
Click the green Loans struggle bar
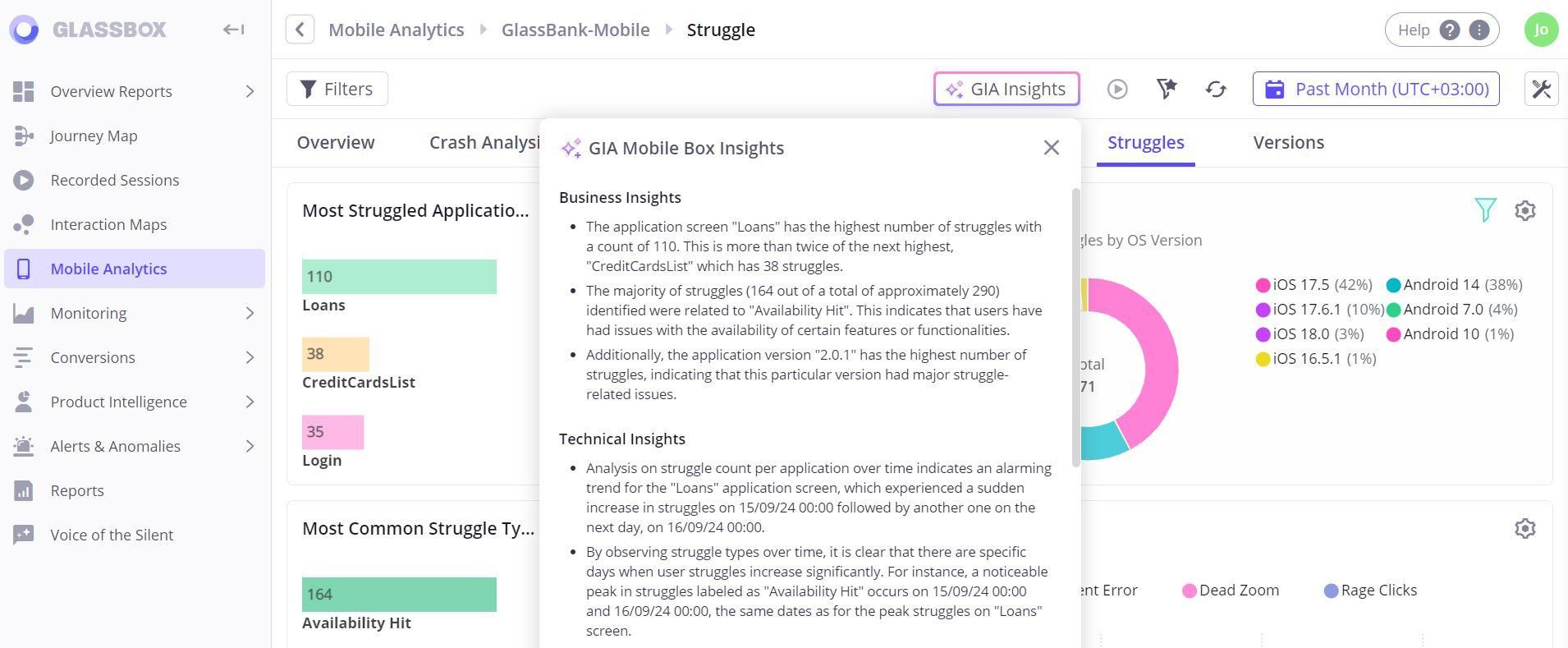click(x=399, y=277)
